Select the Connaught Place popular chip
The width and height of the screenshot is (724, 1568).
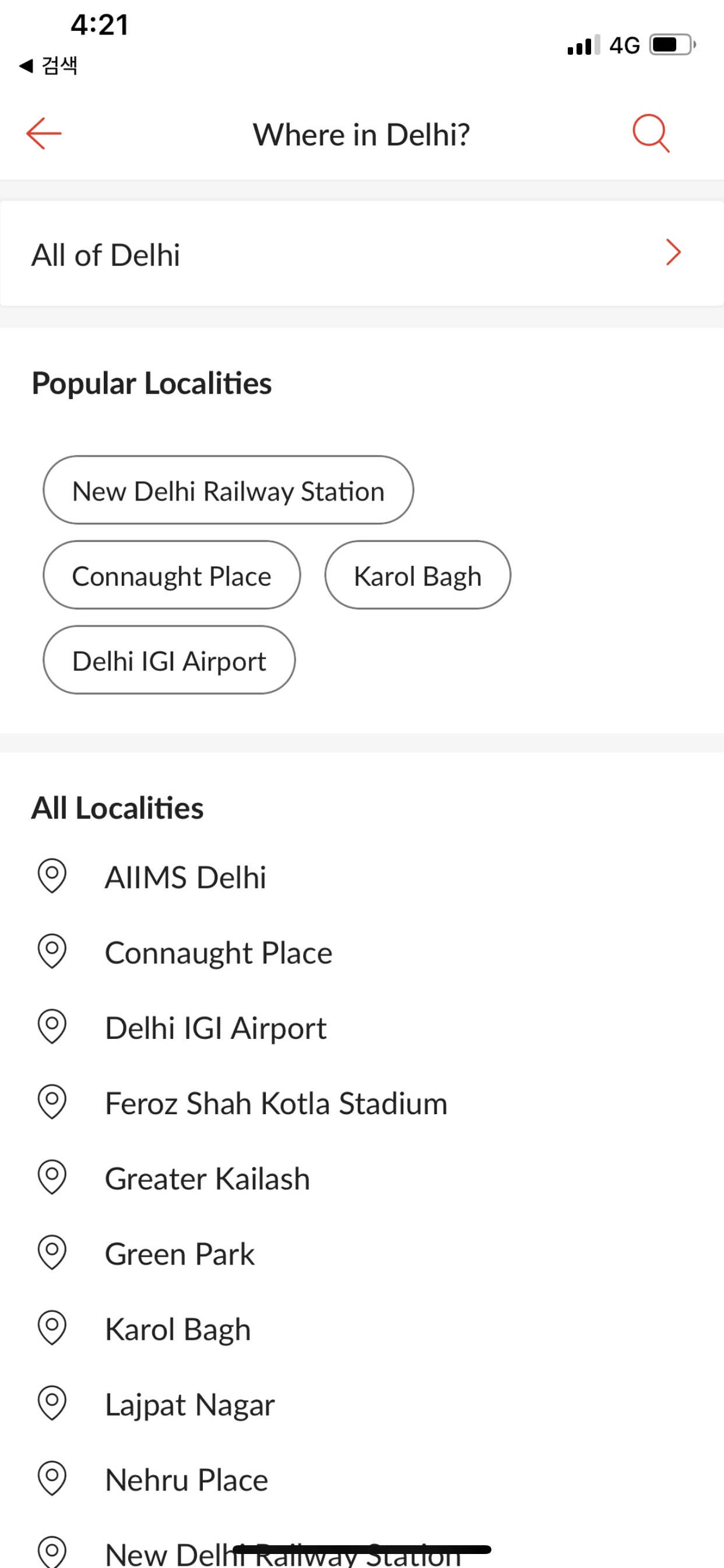point(171,576)
